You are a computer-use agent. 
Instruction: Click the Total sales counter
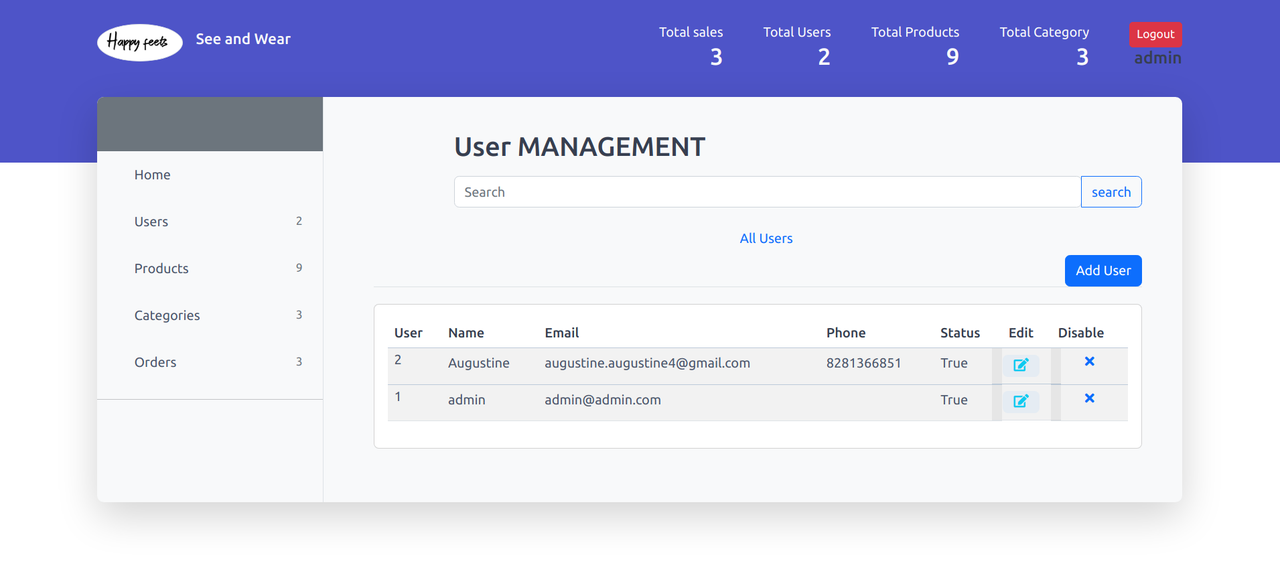pyautogui.click(x=691, y=46)
